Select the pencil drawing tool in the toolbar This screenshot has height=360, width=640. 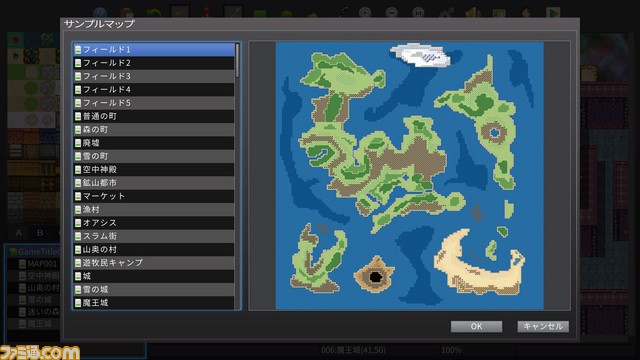pos(233,12)
